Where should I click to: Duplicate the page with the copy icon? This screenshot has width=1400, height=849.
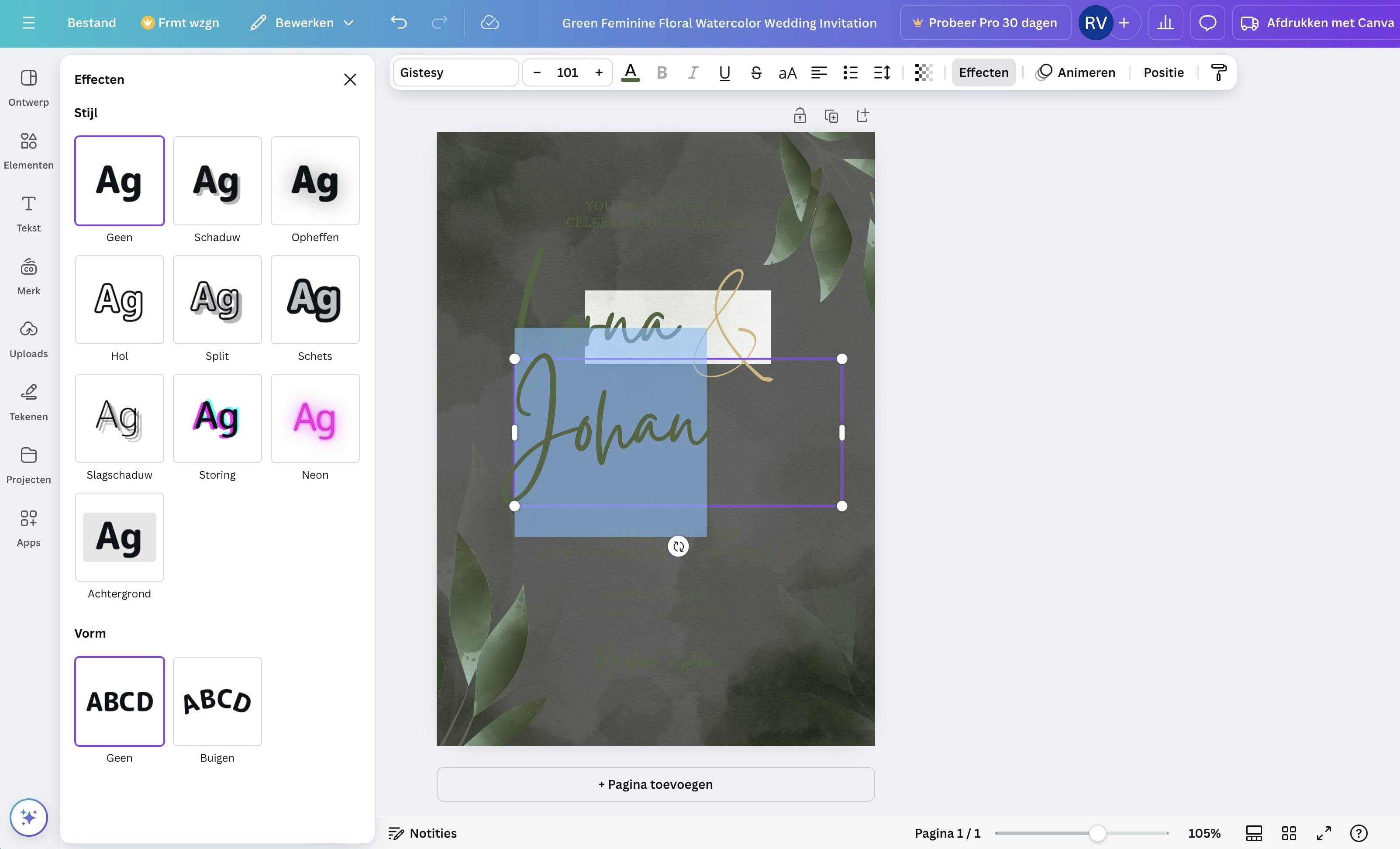click(831, 116)
